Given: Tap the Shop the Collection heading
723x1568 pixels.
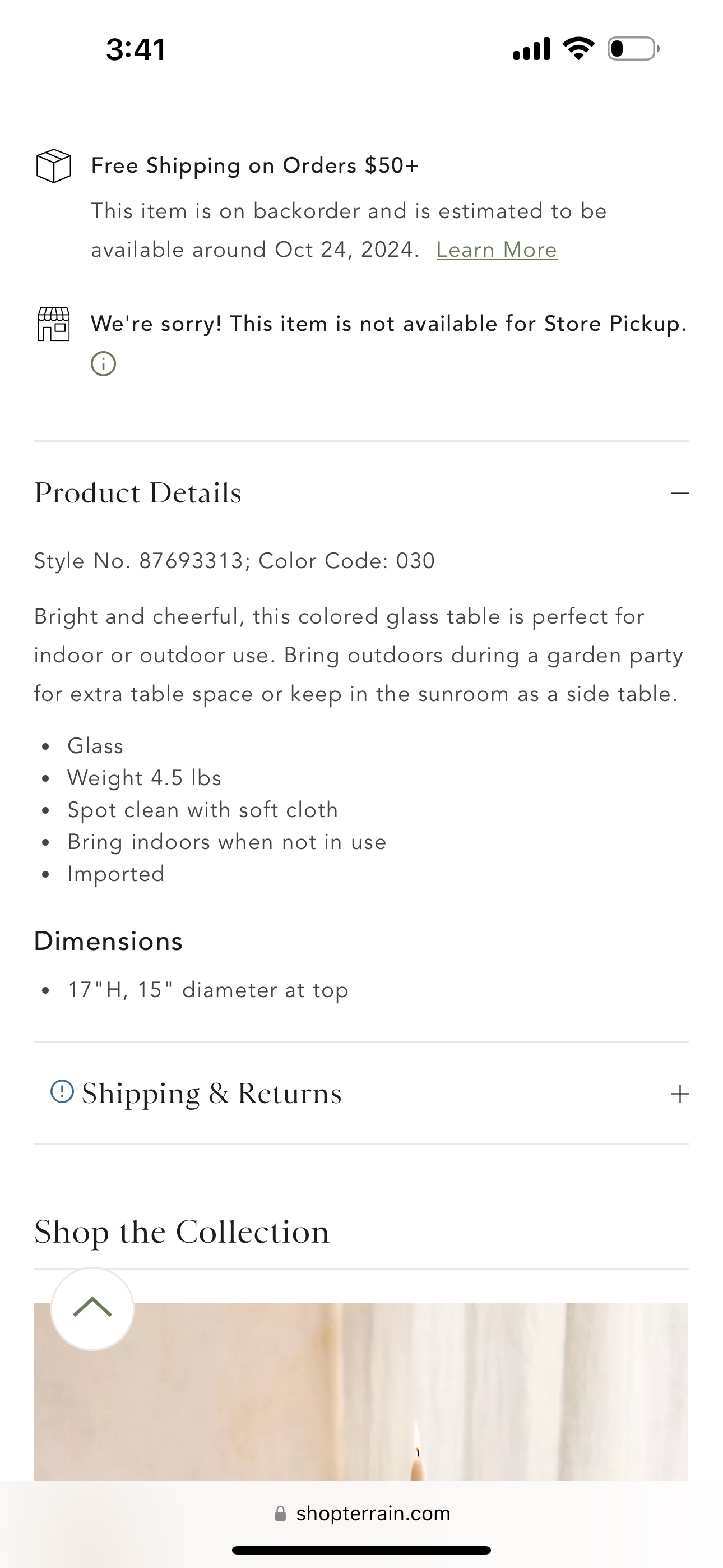Looking at the screenshot, I should 182,1232.
